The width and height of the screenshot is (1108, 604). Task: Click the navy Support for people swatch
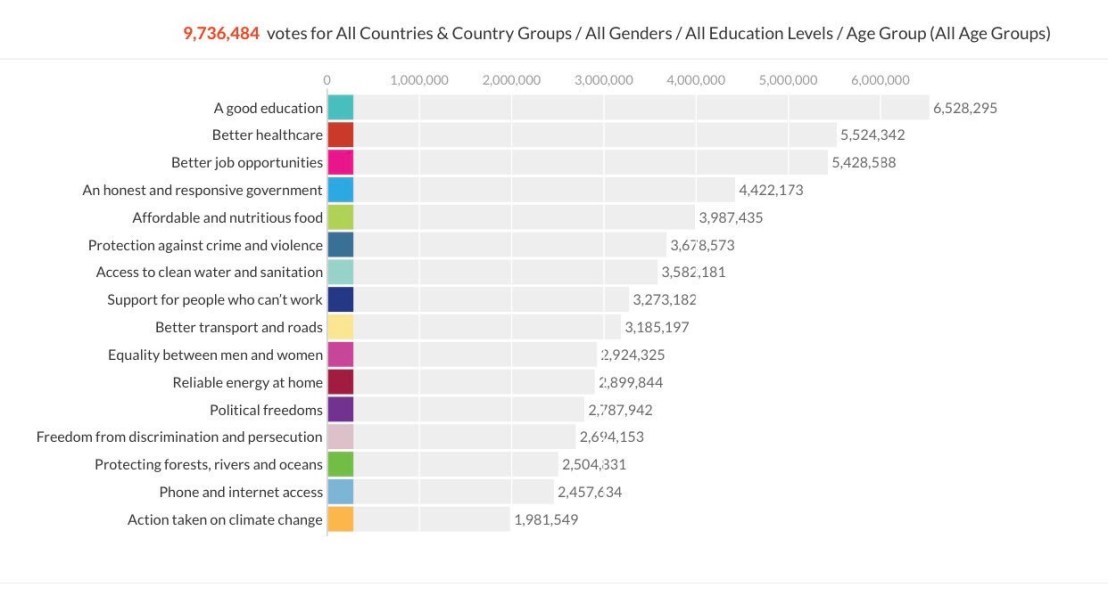click(340, 299)
